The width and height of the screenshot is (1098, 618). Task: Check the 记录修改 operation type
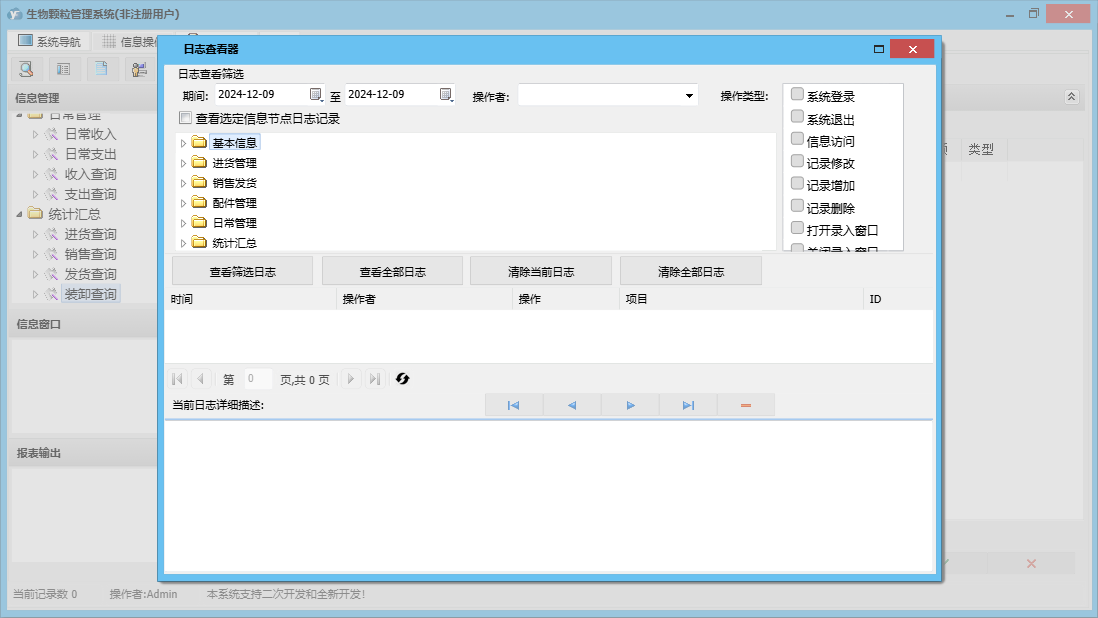point(797,161)
